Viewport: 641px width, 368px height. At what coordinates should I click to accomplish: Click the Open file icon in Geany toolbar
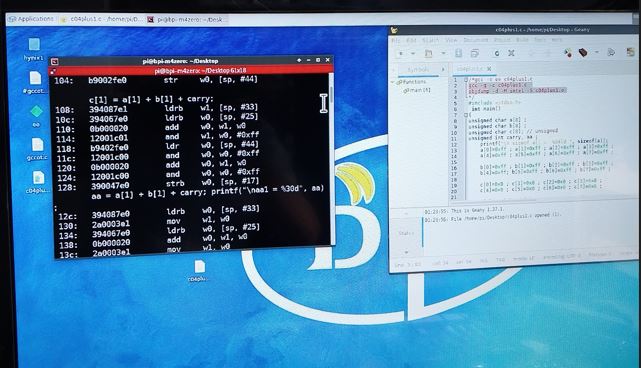[428, 53]
